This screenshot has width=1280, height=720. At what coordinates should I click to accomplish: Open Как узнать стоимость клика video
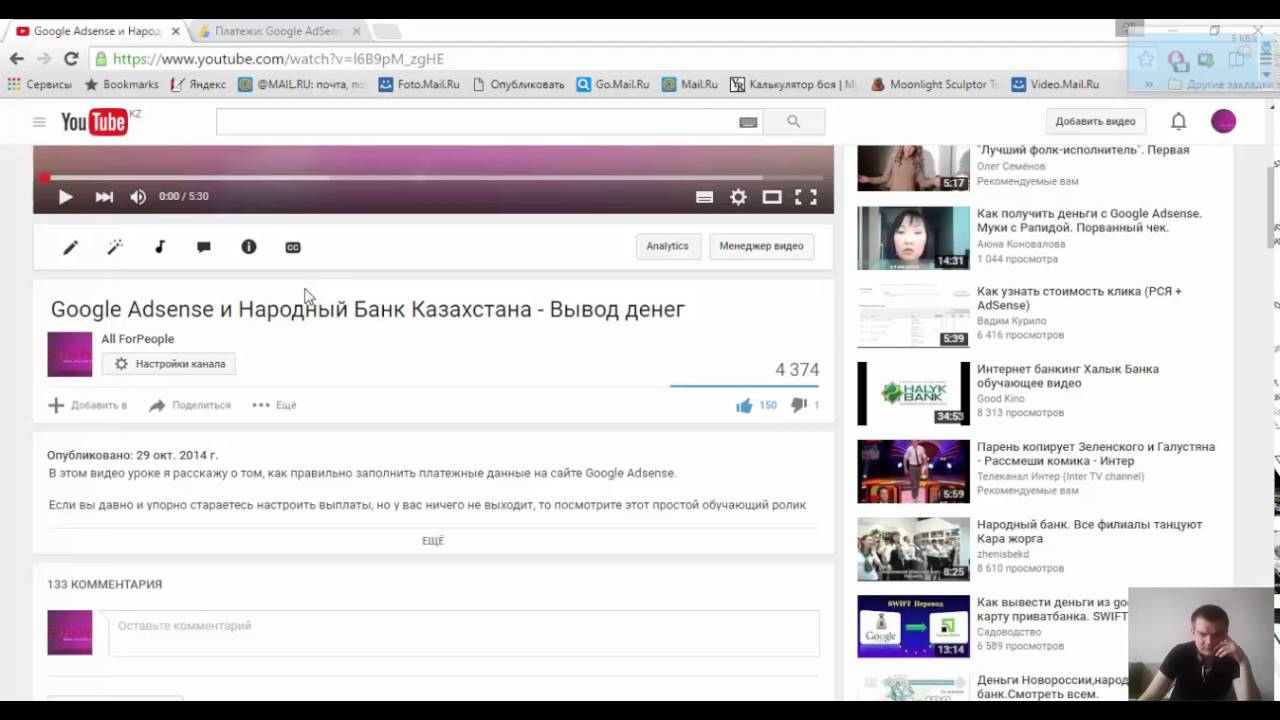[x=1079, y=298]
